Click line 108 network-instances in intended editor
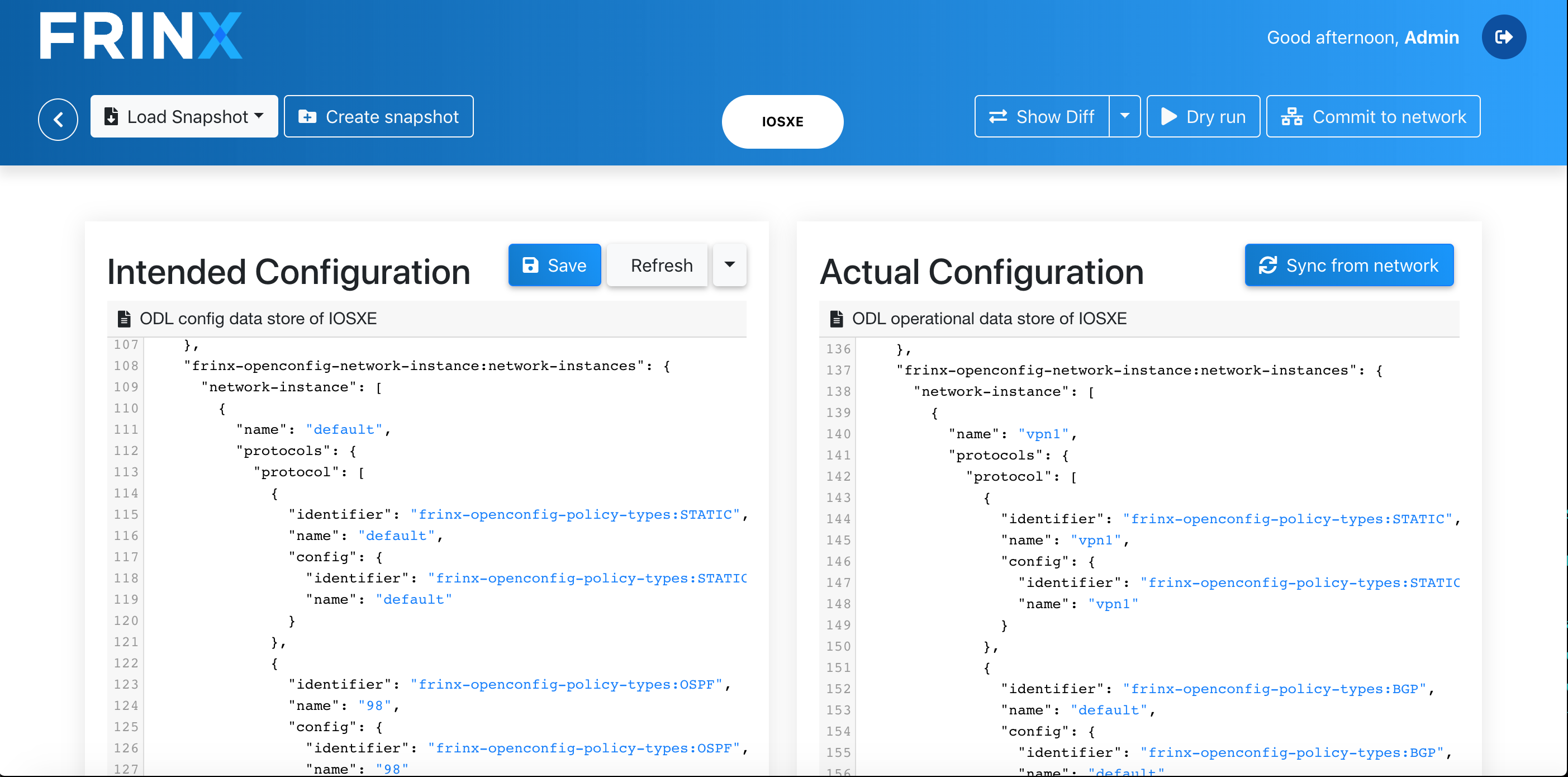 [x=427, y=366]
